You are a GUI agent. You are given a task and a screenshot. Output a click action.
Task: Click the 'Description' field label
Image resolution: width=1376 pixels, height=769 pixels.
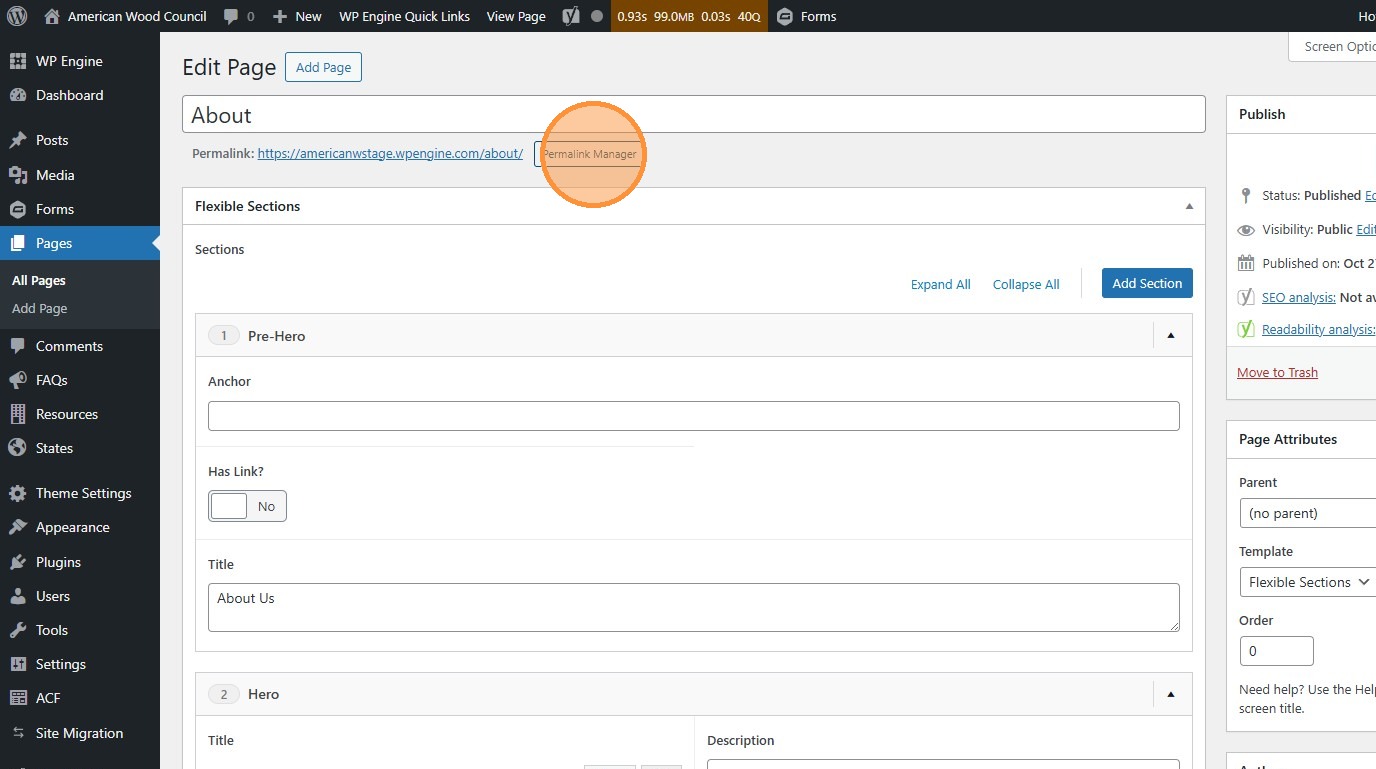[740, 741]
